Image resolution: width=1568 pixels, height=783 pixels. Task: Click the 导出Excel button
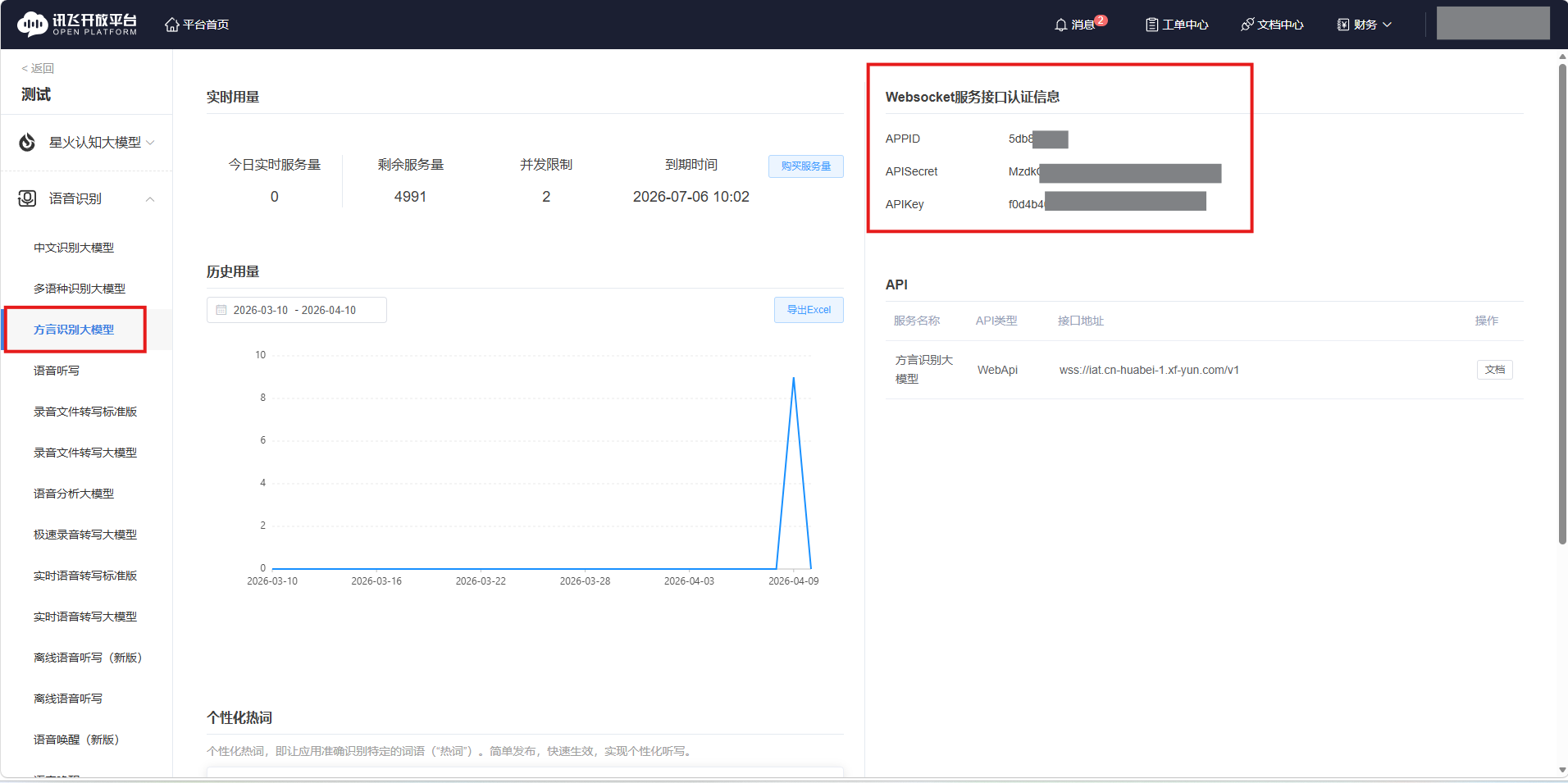809,310
